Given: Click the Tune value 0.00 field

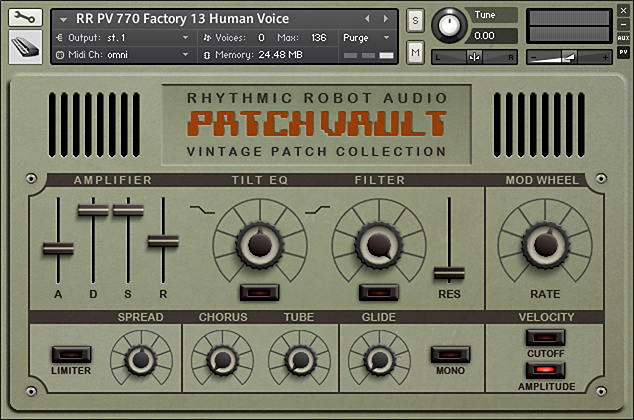Looking at the screenshot, I should (x=492, y=36).
